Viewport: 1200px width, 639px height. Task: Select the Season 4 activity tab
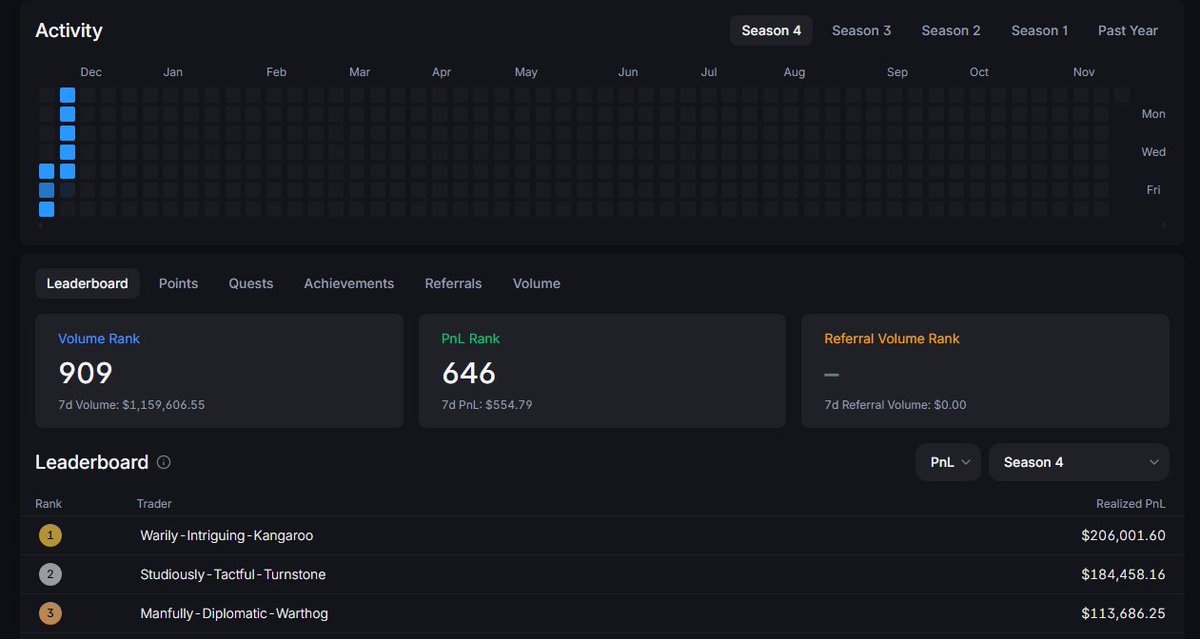pyautogui.click(x=771, y=30)
